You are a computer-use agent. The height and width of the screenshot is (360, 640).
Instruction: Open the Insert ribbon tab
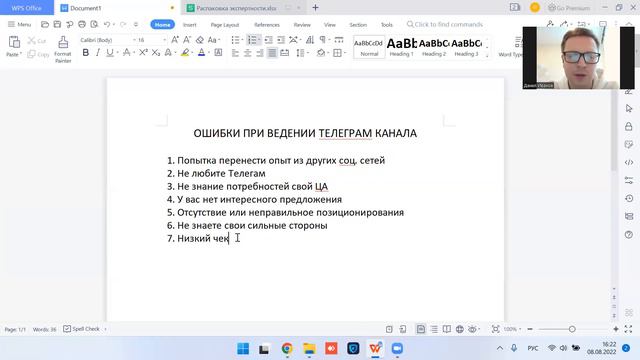point(189,25)
